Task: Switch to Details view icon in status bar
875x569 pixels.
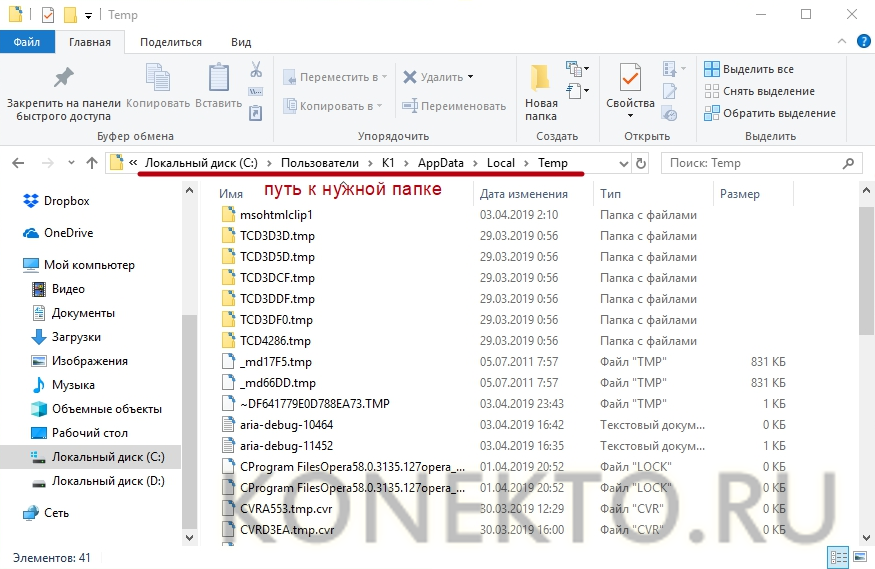Action: [x=839, y=557]
